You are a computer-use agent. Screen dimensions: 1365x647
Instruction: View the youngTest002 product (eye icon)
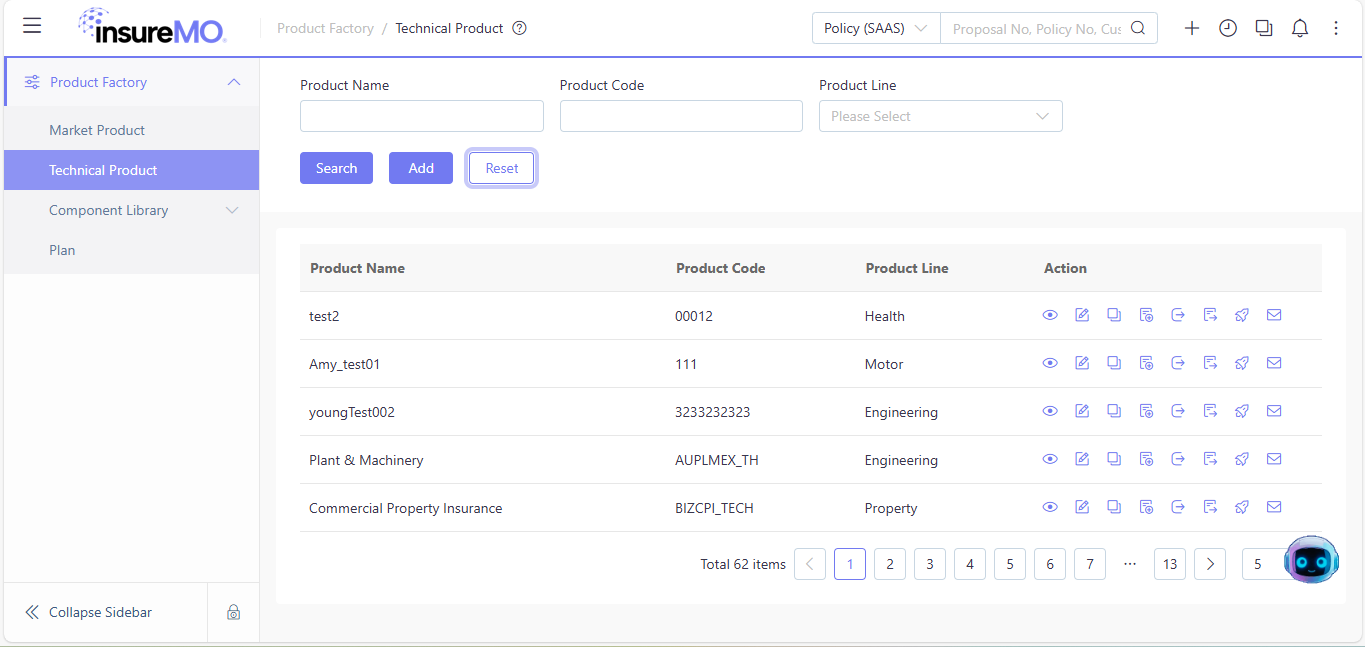(1050, 411)
